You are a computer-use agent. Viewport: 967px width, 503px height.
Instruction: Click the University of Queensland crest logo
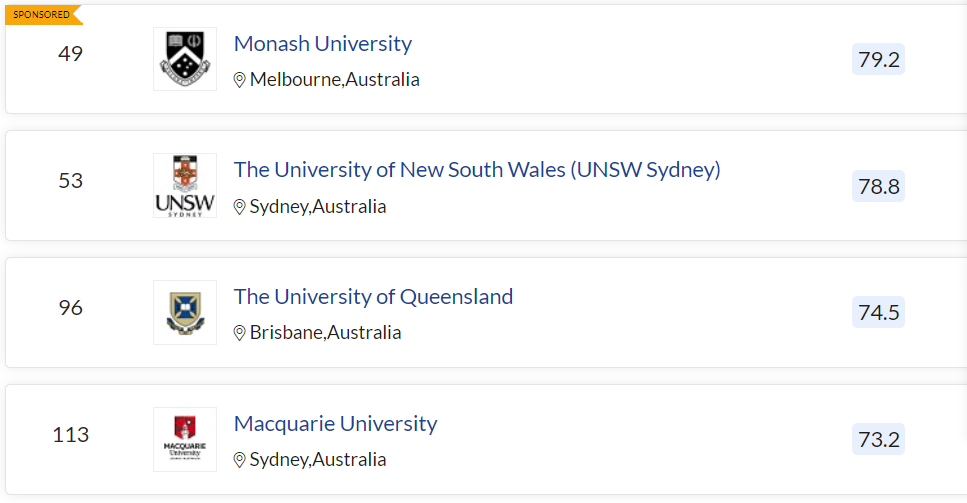click(x=184, y=312)
